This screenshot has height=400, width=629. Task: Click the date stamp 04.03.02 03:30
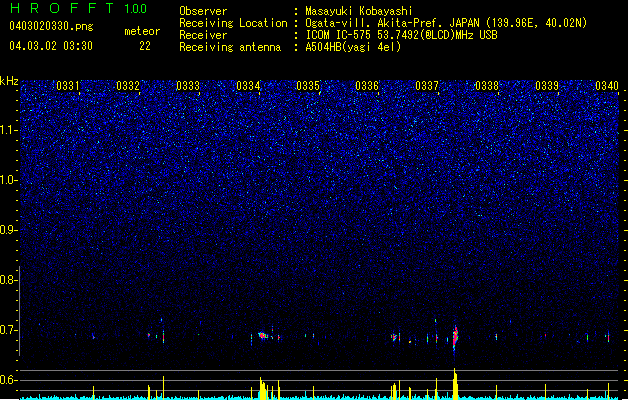tap(51, 46)
